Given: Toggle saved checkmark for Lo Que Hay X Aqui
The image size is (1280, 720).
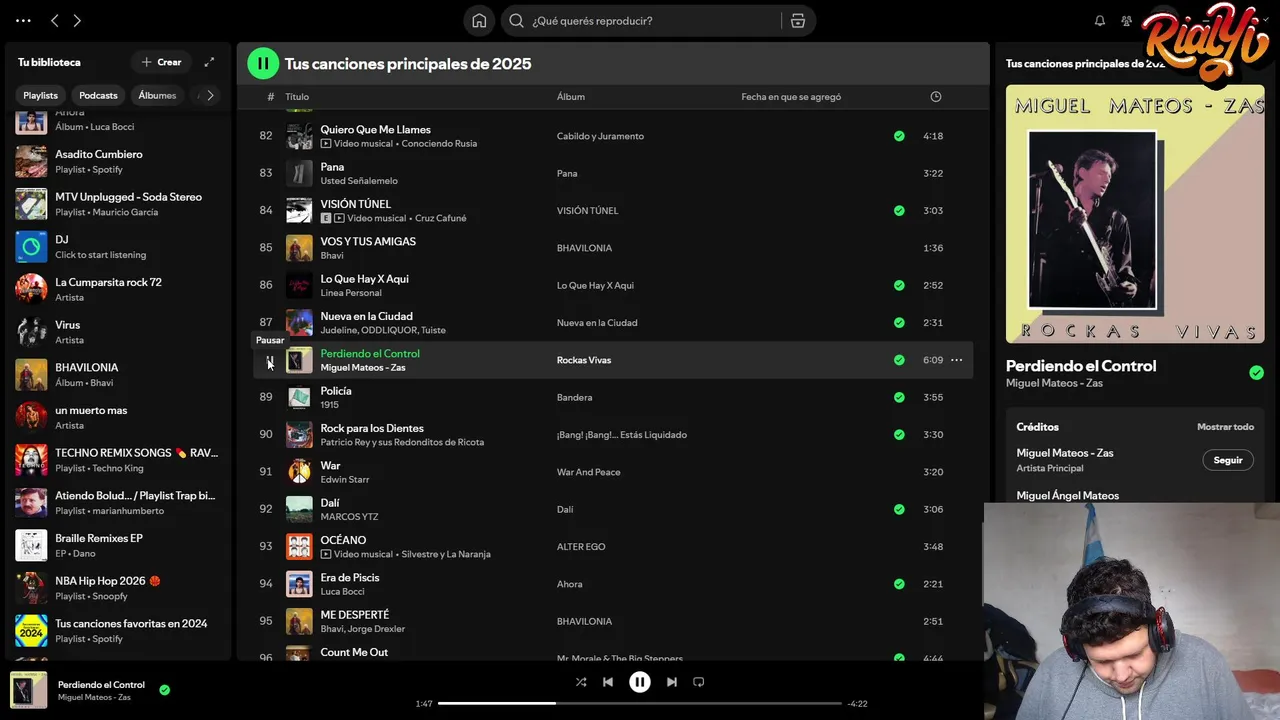Looking at the screenshot, I should pos(899,285).
